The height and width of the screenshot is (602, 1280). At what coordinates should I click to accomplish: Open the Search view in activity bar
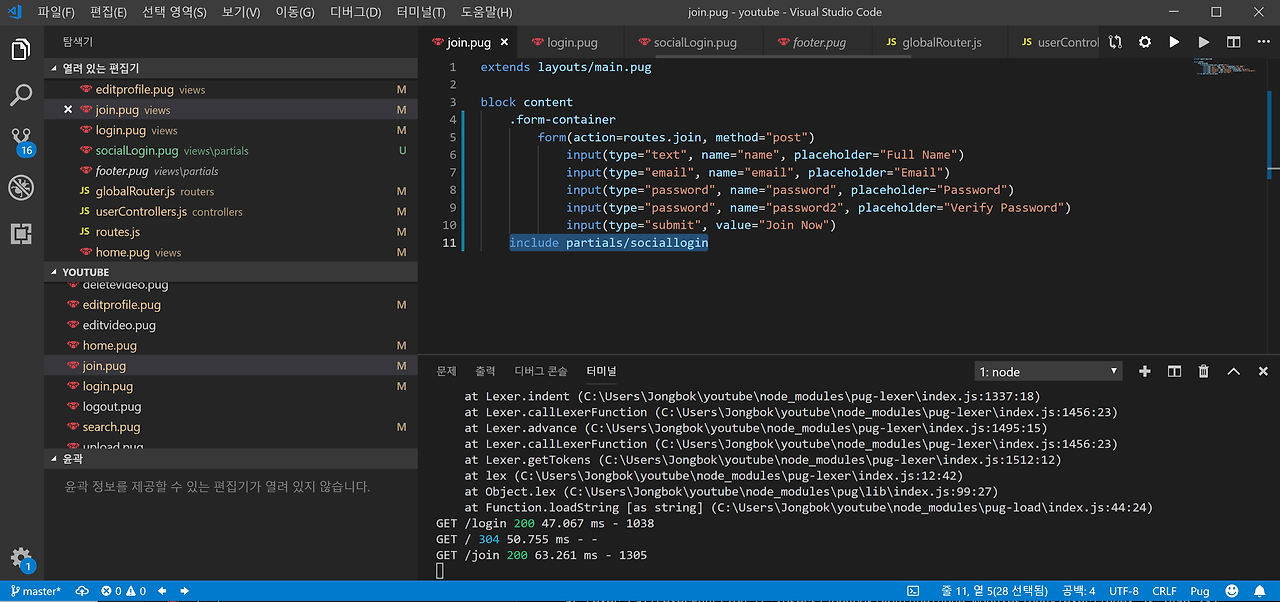click(x=21, y=95)
